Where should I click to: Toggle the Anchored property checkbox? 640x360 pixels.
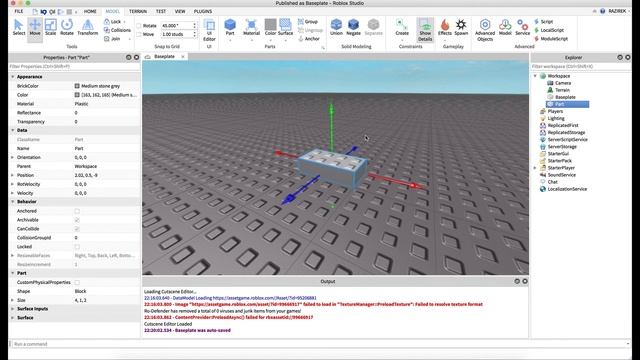point(77,211)
